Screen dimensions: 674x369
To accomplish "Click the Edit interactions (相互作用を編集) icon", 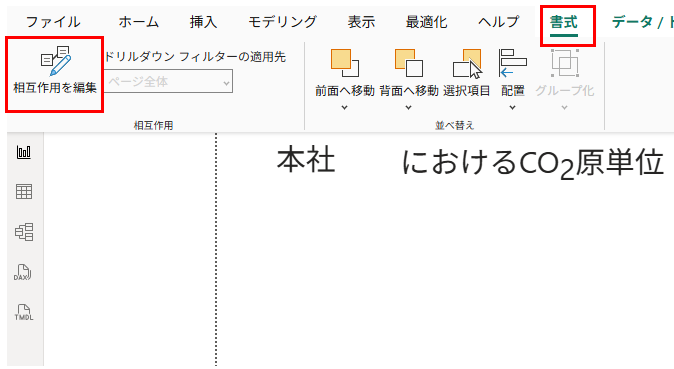I will click(x=55, y=61).
